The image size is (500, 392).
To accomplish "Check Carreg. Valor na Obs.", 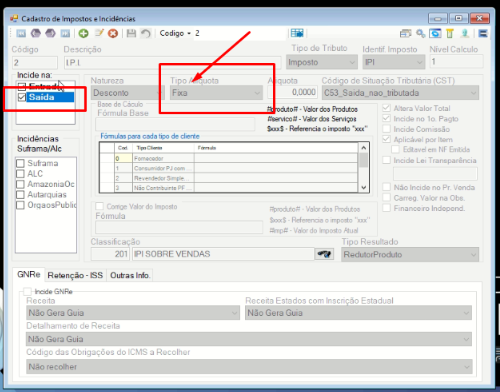I will [x=386, y=197].
